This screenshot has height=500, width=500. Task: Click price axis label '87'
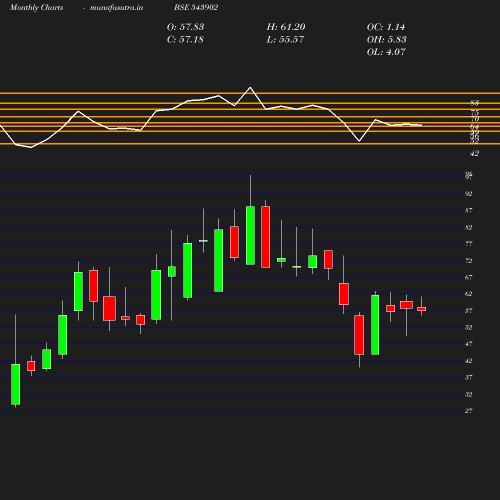[x=469, y=210]
